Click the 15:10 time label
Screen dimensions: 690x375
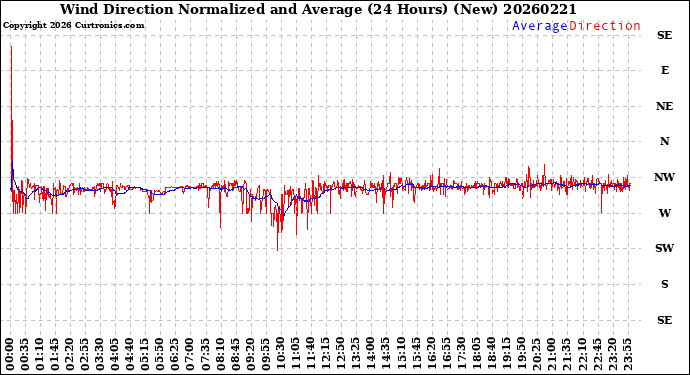(x=401, y=355)
